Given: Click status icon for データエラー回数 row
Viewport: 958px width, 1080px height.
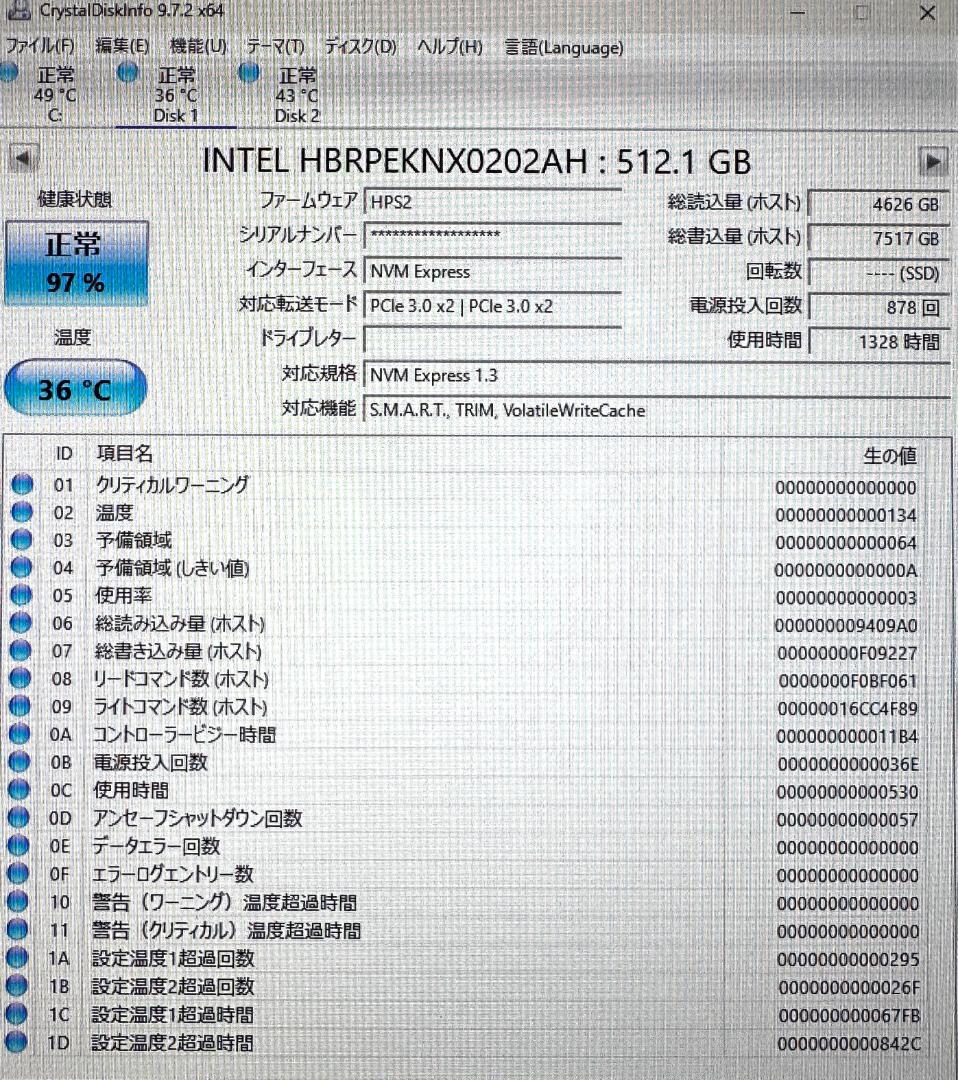Looking at the screenshot, I should tap(18, 846).
